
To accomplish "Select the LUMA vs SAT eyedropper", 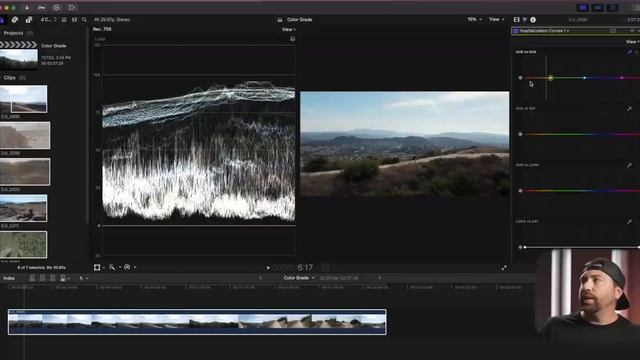I will pyautogui.click(x=629, y=221).
